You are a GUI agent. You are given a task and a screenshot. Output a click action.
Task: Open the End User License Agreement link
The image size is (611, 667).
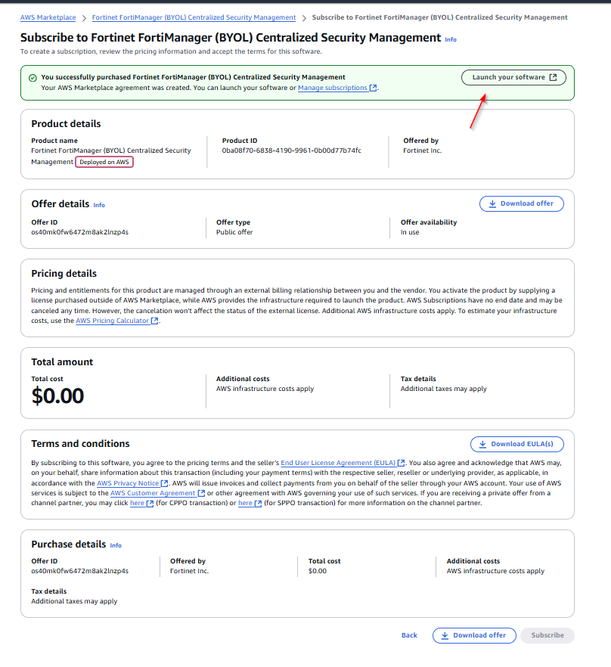(x=342, y=463)
